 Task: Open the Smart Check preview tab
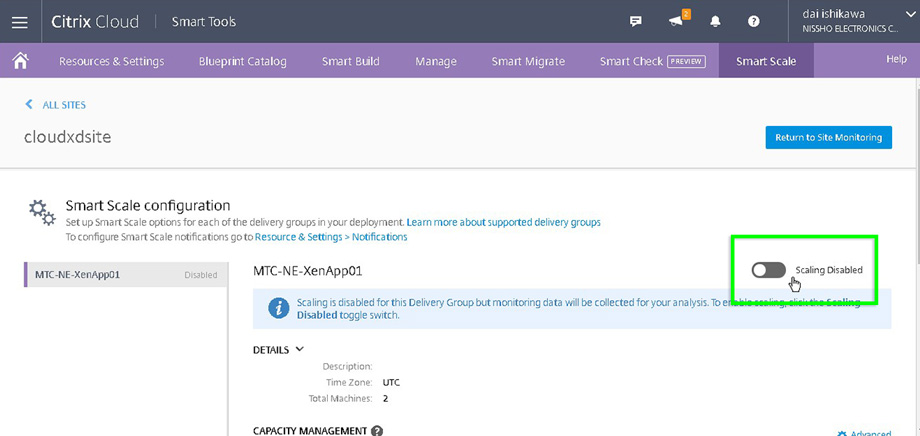(652, 61)
